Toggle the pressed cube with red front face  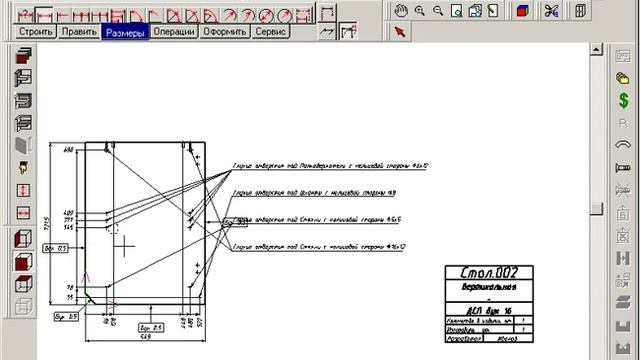pyautogui.click(x=23, y=262)
